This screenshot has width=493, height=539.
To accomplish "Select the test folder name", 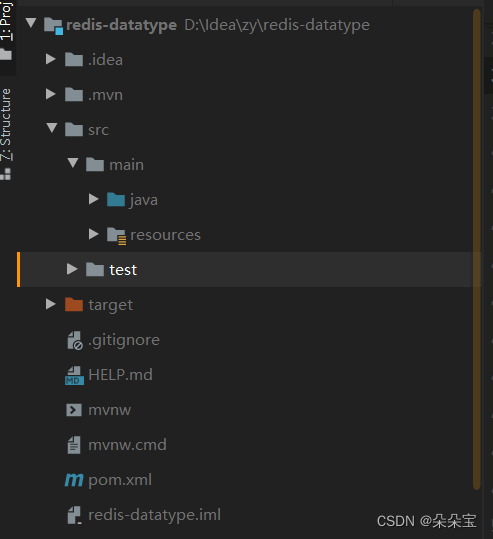I will pos(123,271).
